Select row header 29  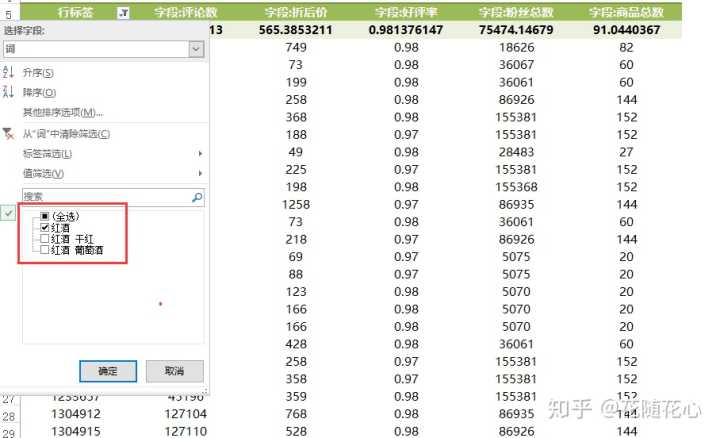tap(9, 432)
